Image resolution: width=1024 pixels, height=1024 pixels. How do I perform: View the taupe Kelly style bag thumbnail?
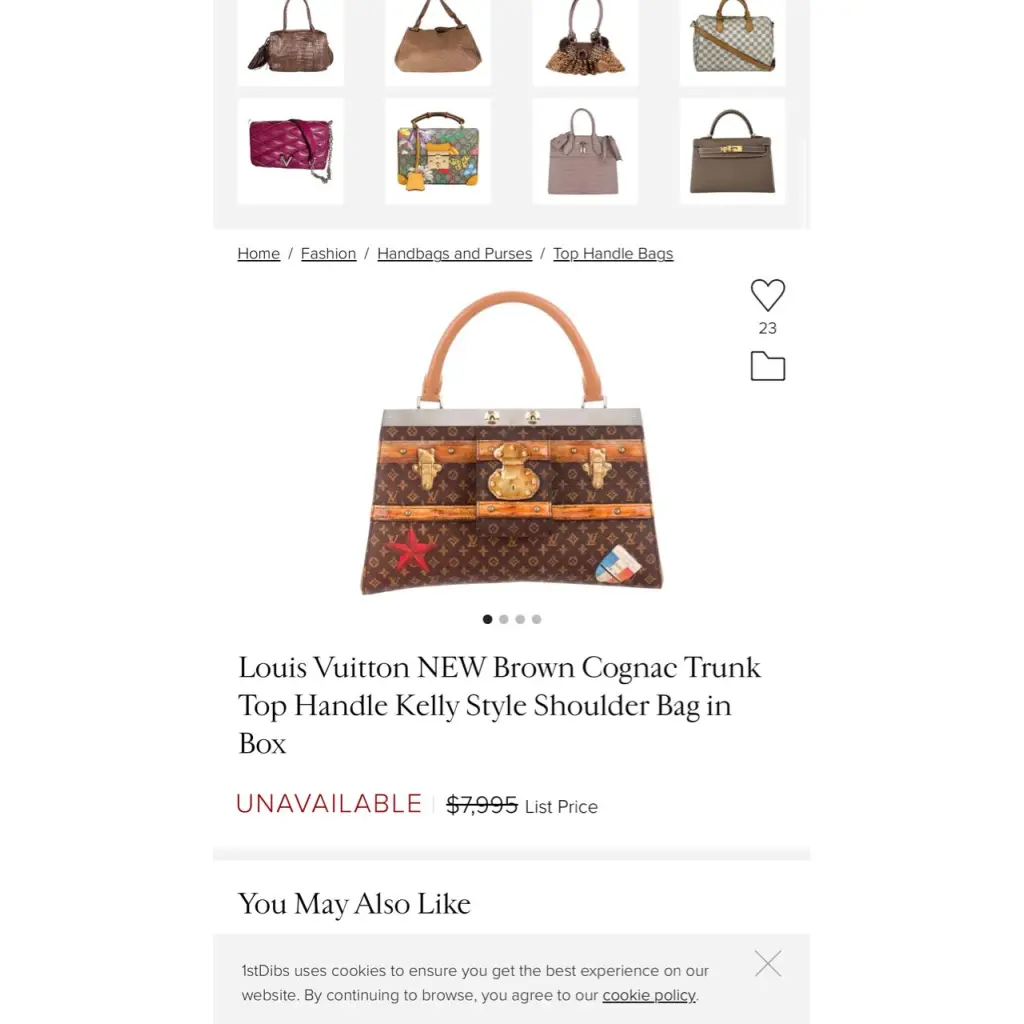[x=733, y=152]
